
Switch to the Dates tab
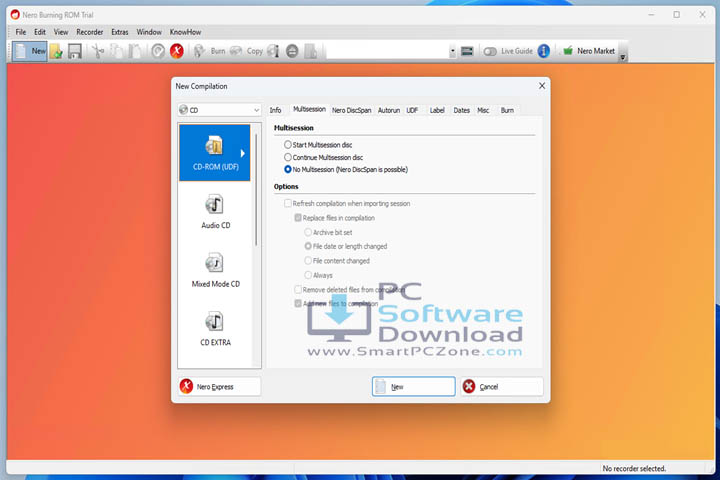[461, 110]
